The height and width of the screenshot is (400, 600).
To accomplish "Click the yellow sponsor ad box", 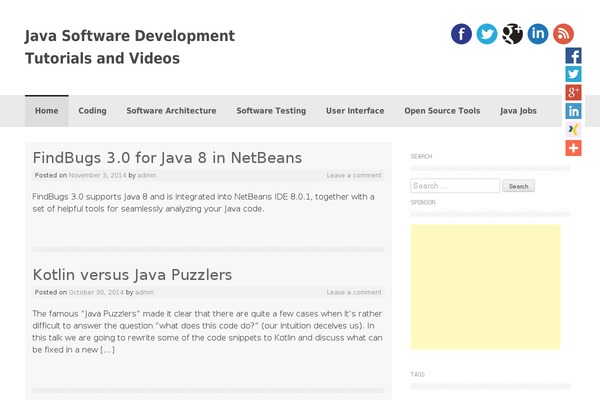I will [x=485, y=287].
